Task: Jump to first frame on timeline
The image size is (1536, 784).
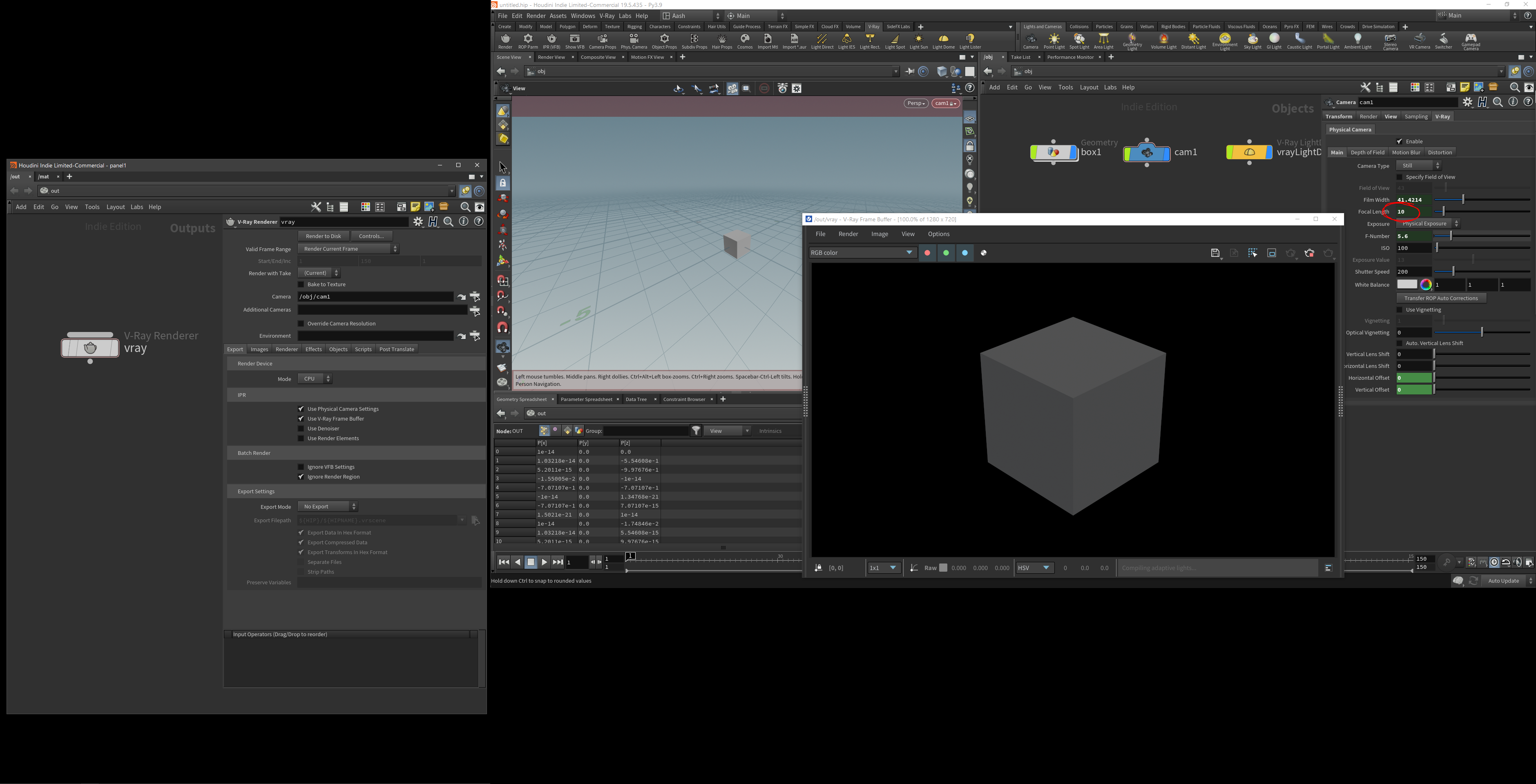Action: (503, 562)
